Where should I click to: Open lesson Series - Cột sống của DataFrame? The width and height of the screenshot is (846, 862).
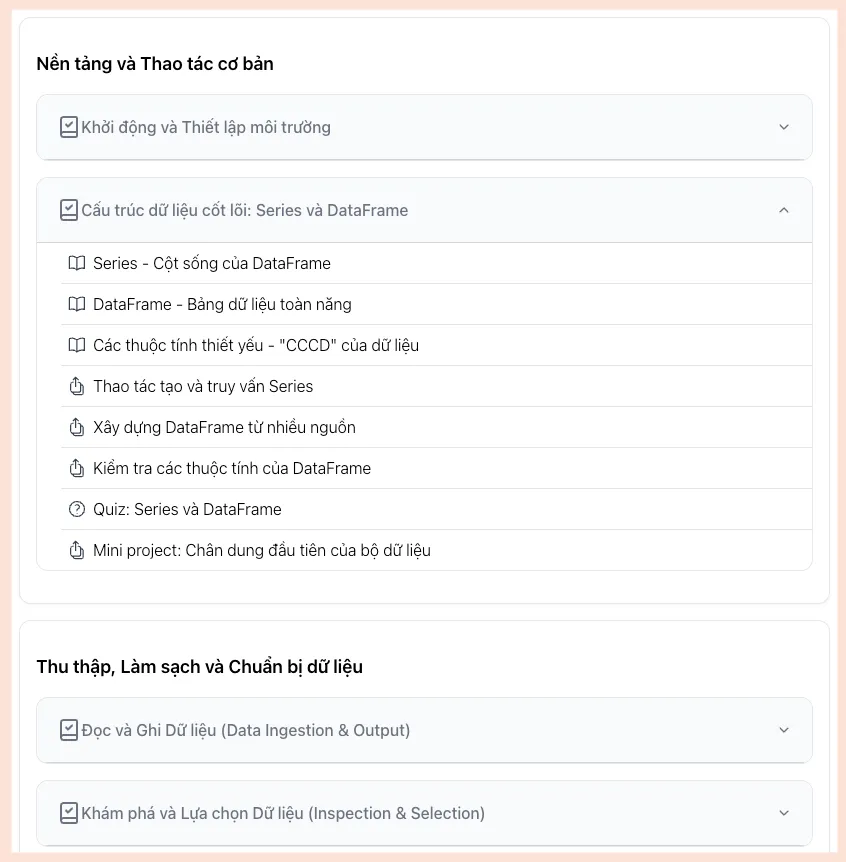[212, 264]
